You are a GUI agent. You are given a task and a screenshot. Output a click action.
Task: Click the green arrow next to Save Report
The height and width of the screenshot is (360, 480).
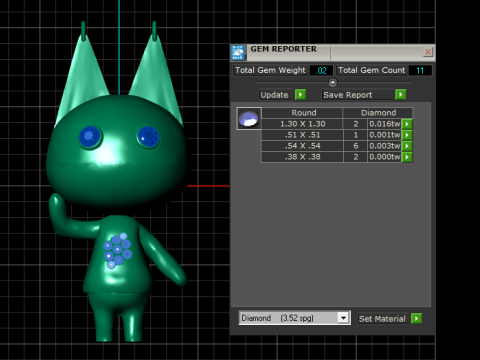(x=401, y=95)
